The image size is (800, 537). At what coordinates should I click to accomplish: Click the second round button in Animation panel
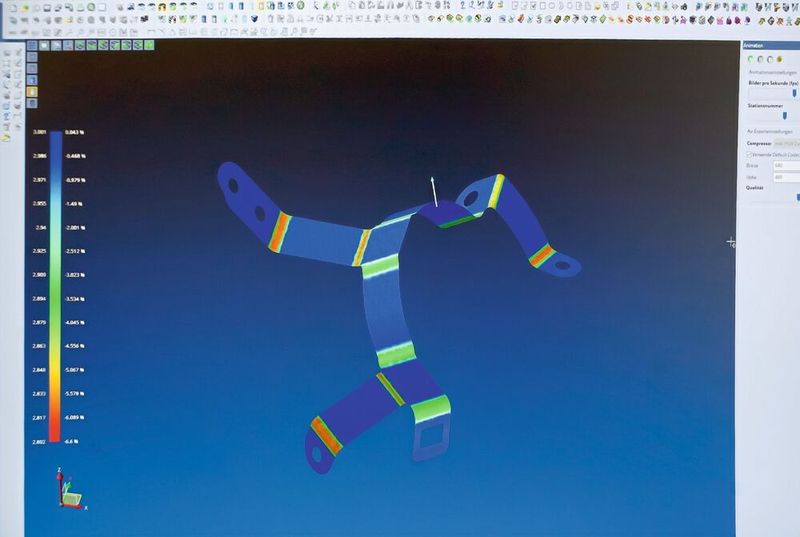[760, 59]
